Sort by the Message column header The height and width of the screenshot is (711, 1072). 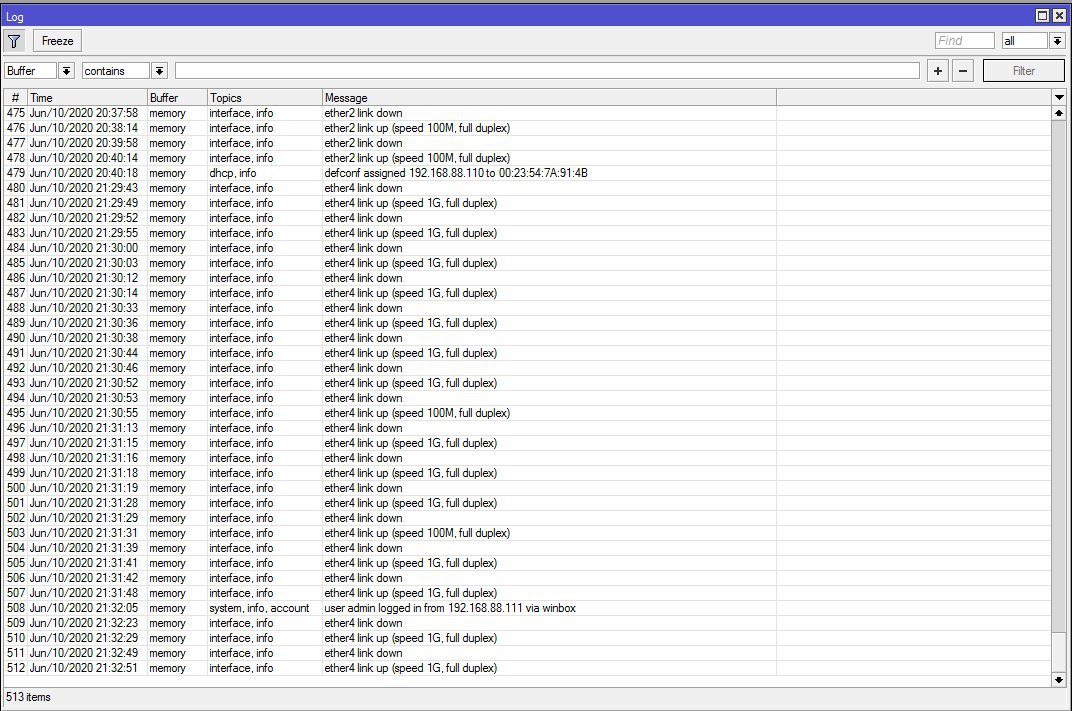pyautogui.click(x=549, y=98)
